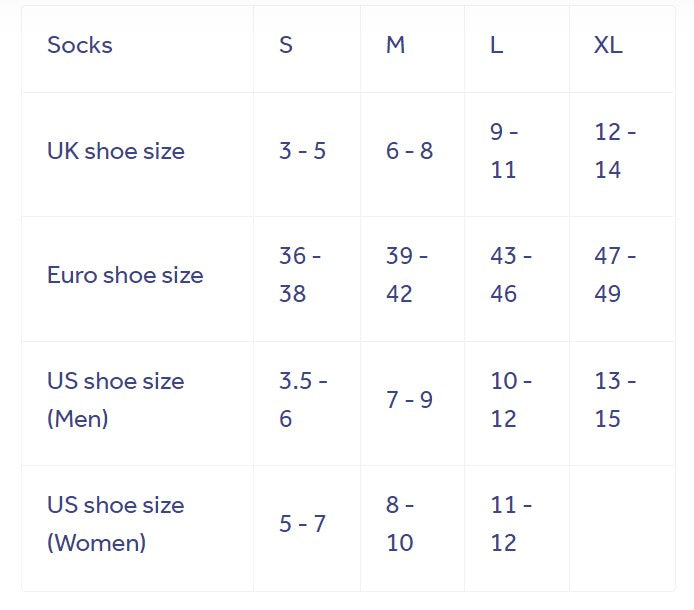Click the Socks header cell
This screenshot has width=694, height=610.
click(x=80, y=46)
